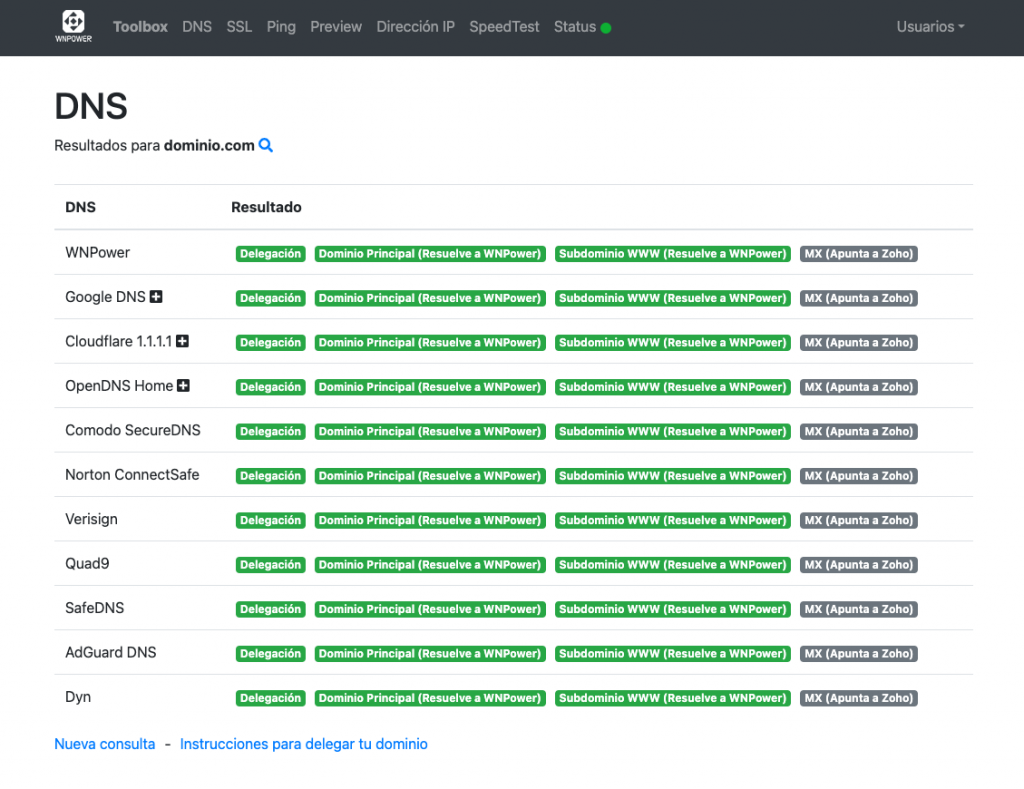Screen dimensions: 1024x789
Task: Select Ping in the navigation bar
Action: click(x=281, y=27)
